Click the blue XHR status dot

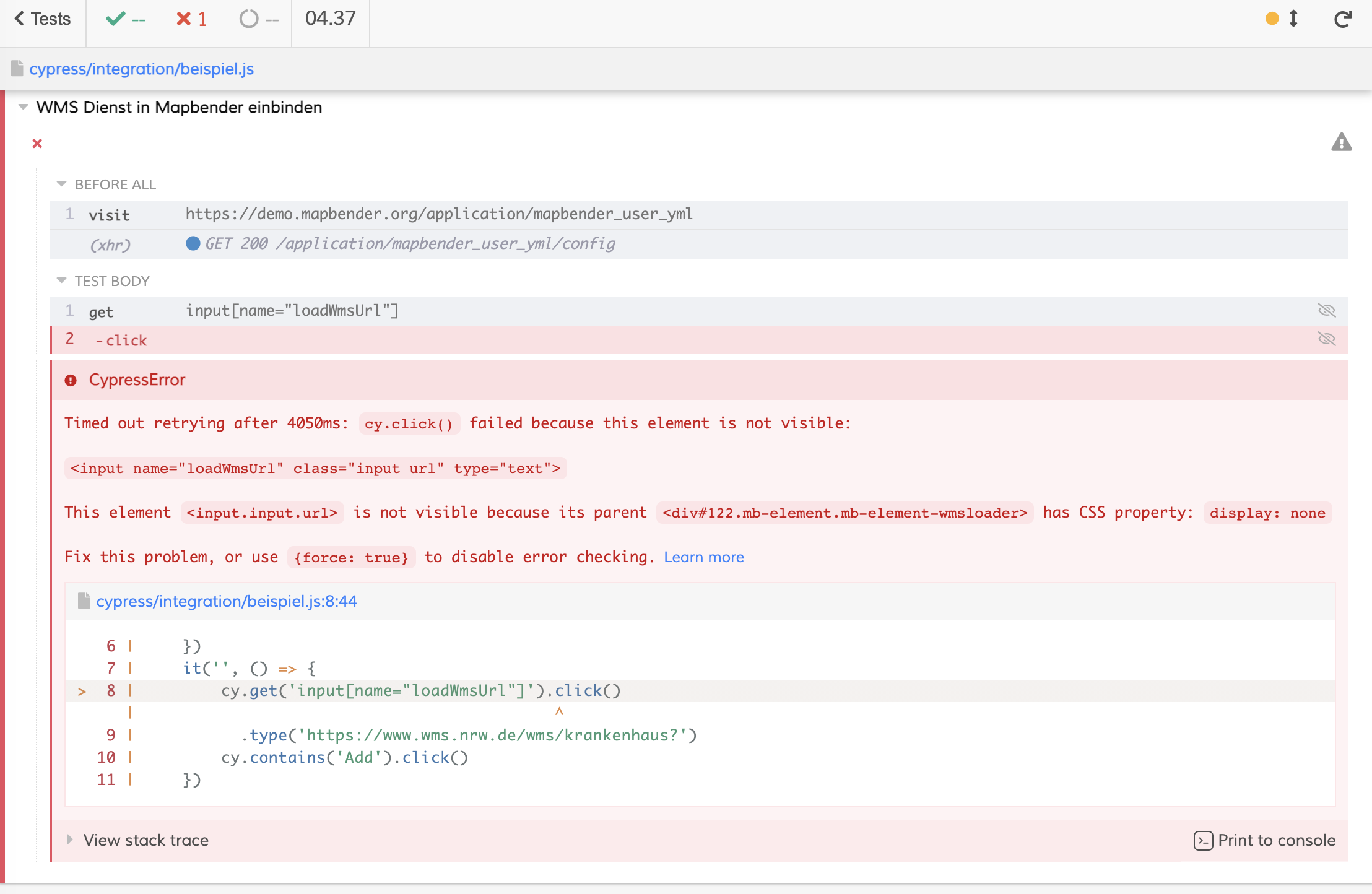coord(193,243)
